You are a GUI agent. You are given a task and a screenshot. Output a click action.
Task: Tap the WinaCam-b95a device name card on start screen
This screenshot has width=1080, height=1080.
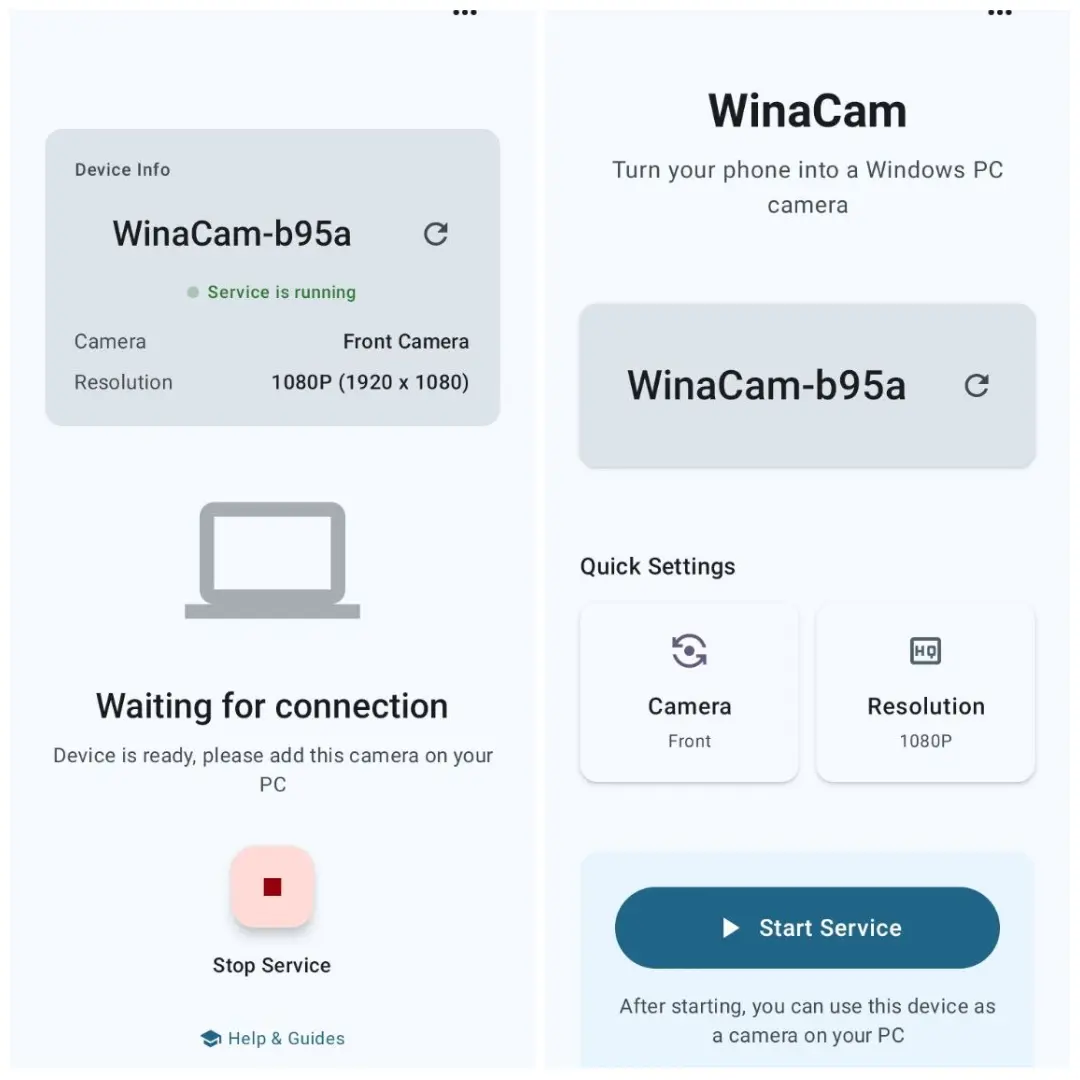click(807, 386)
